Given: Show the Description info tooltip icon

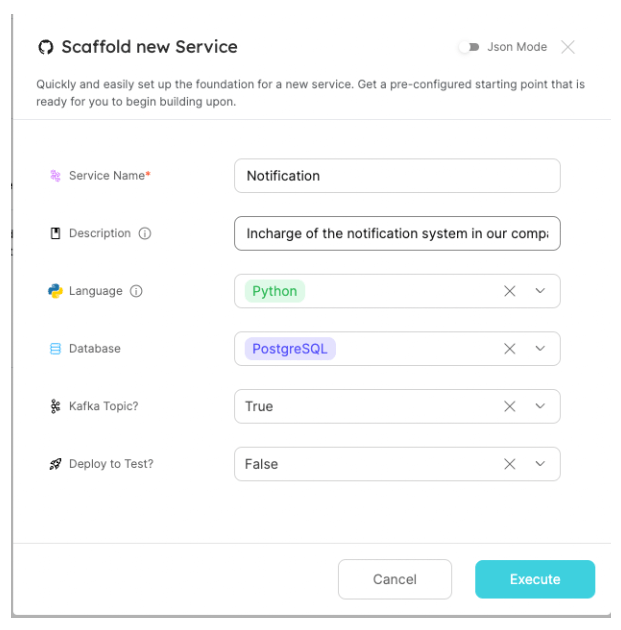Looking at the screenshot, I should [144, 234].
